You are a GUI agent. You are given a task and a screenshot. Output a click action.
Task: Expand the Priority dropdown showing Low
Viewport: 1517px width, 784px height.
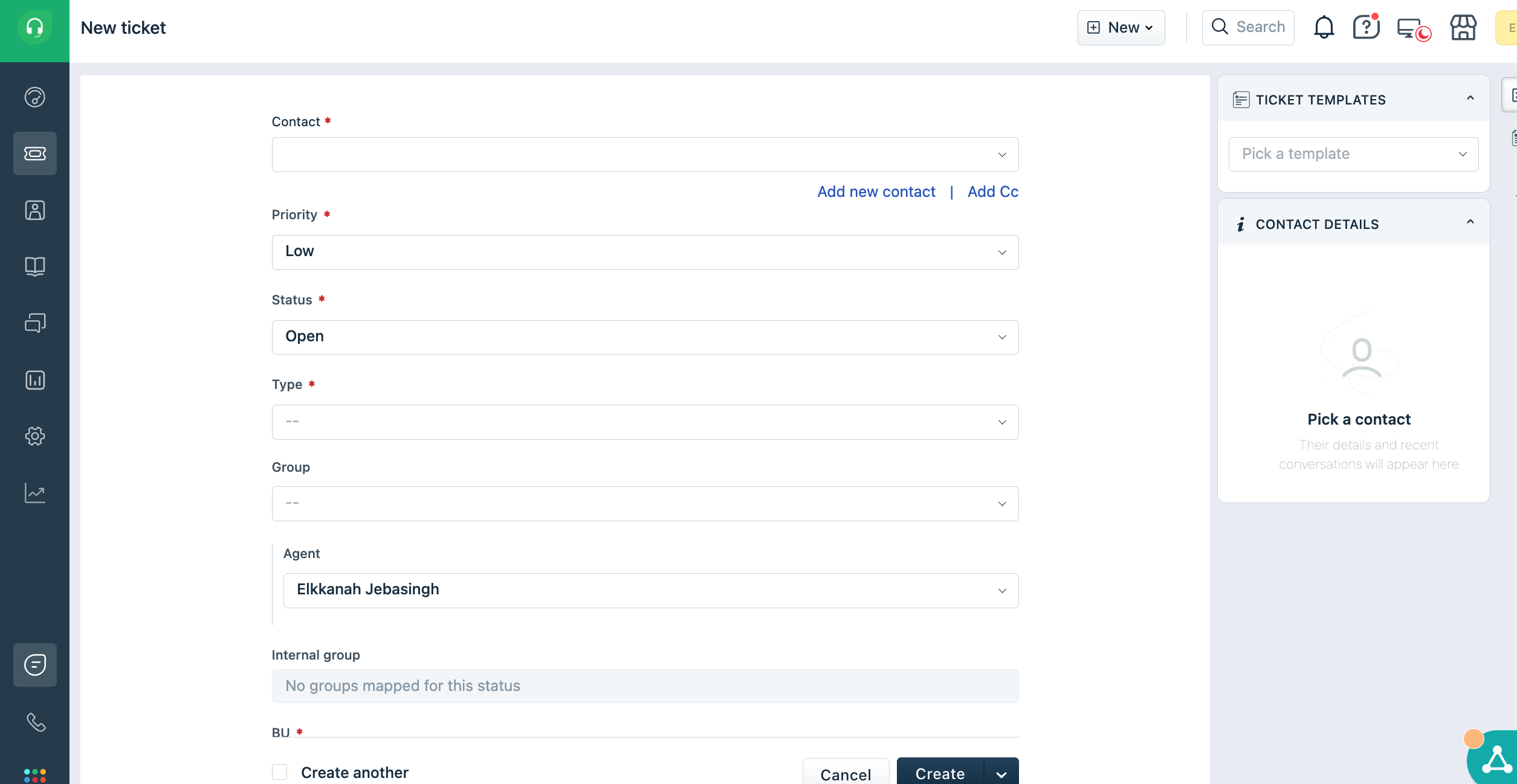click(645, 252)
